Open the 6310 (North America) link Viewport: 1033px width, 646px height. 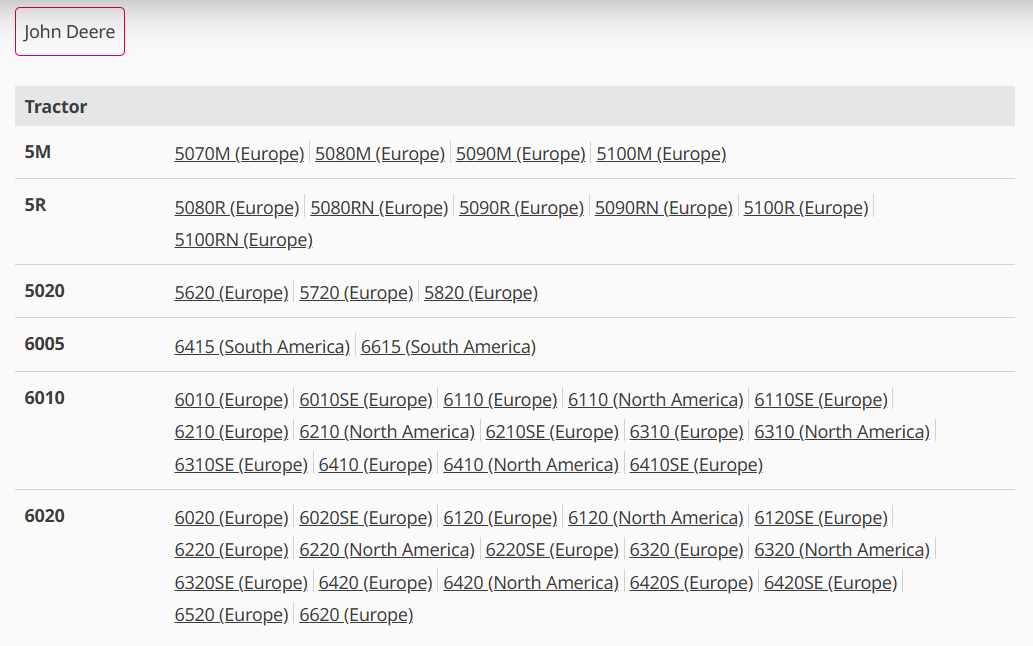pyautogui.click(x=842, y=432)
